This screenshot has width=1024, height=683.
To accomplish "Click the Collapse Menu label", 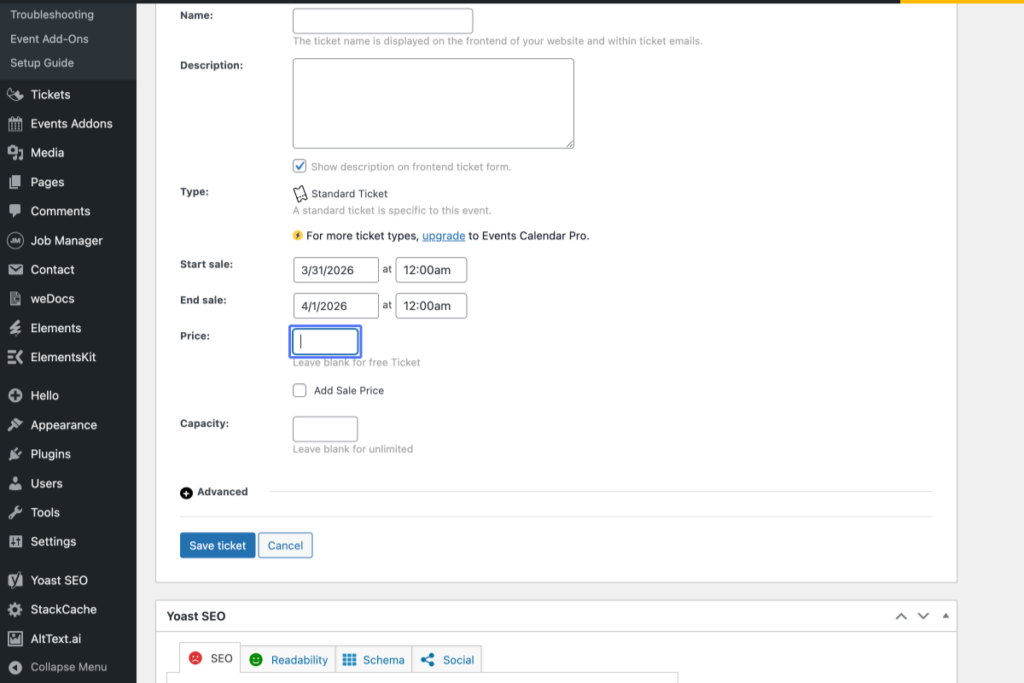I will tap(69, 667).
